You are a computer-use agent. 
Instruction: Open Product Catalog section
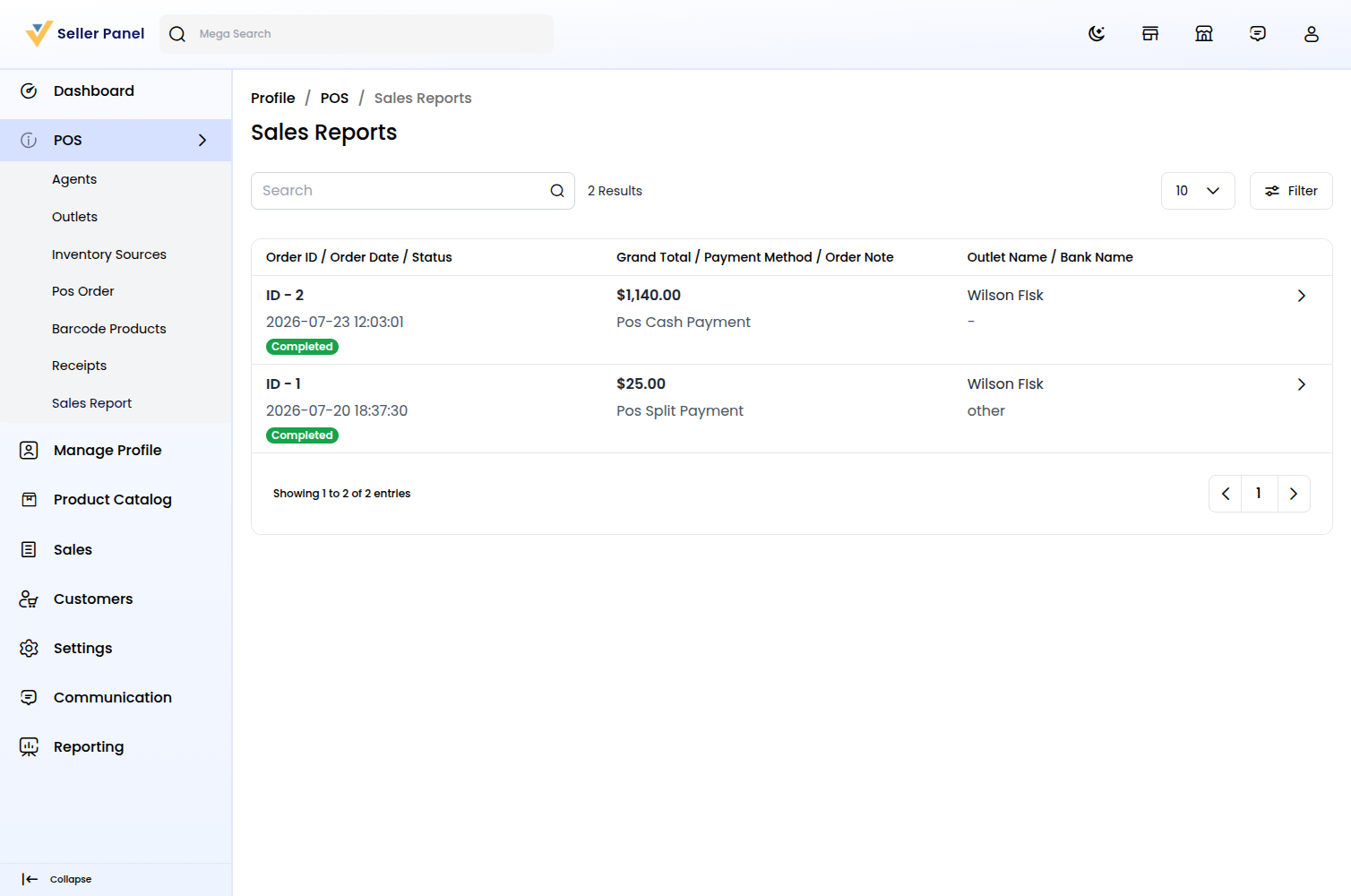coord(113,500)
